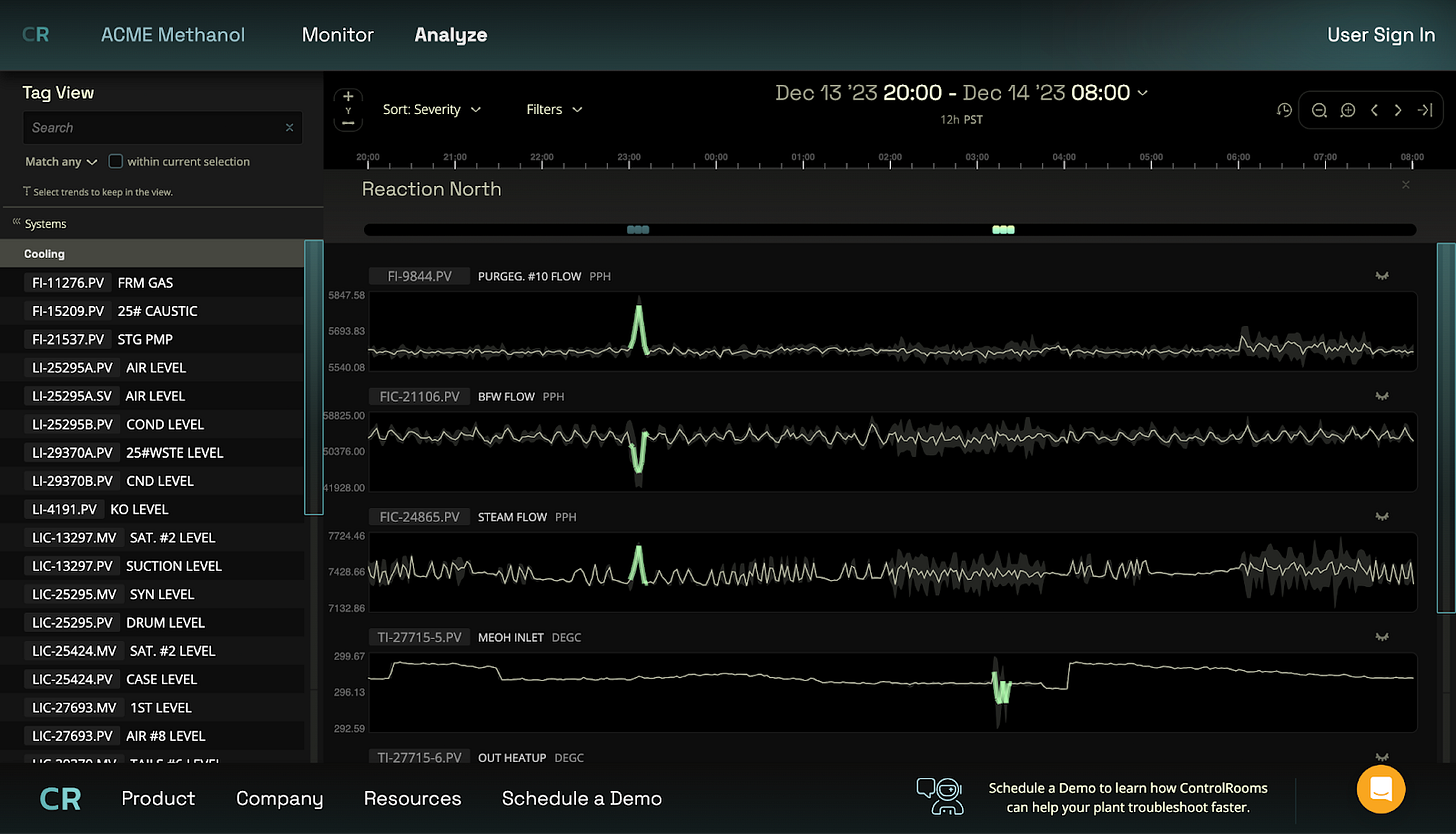Select tag LIC-27693.MV 1ST LEVEL
The width and height of the screenshot is (1456, 834).
coord(152,707)
